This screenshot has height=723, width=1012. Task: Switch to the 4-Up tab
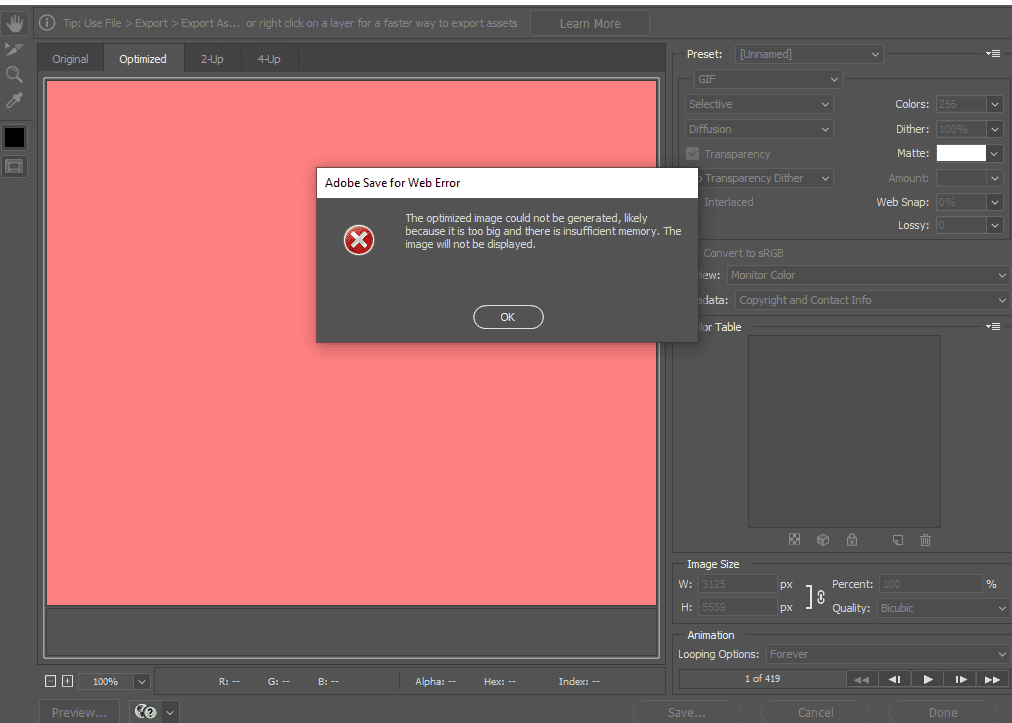coord(268,59)
